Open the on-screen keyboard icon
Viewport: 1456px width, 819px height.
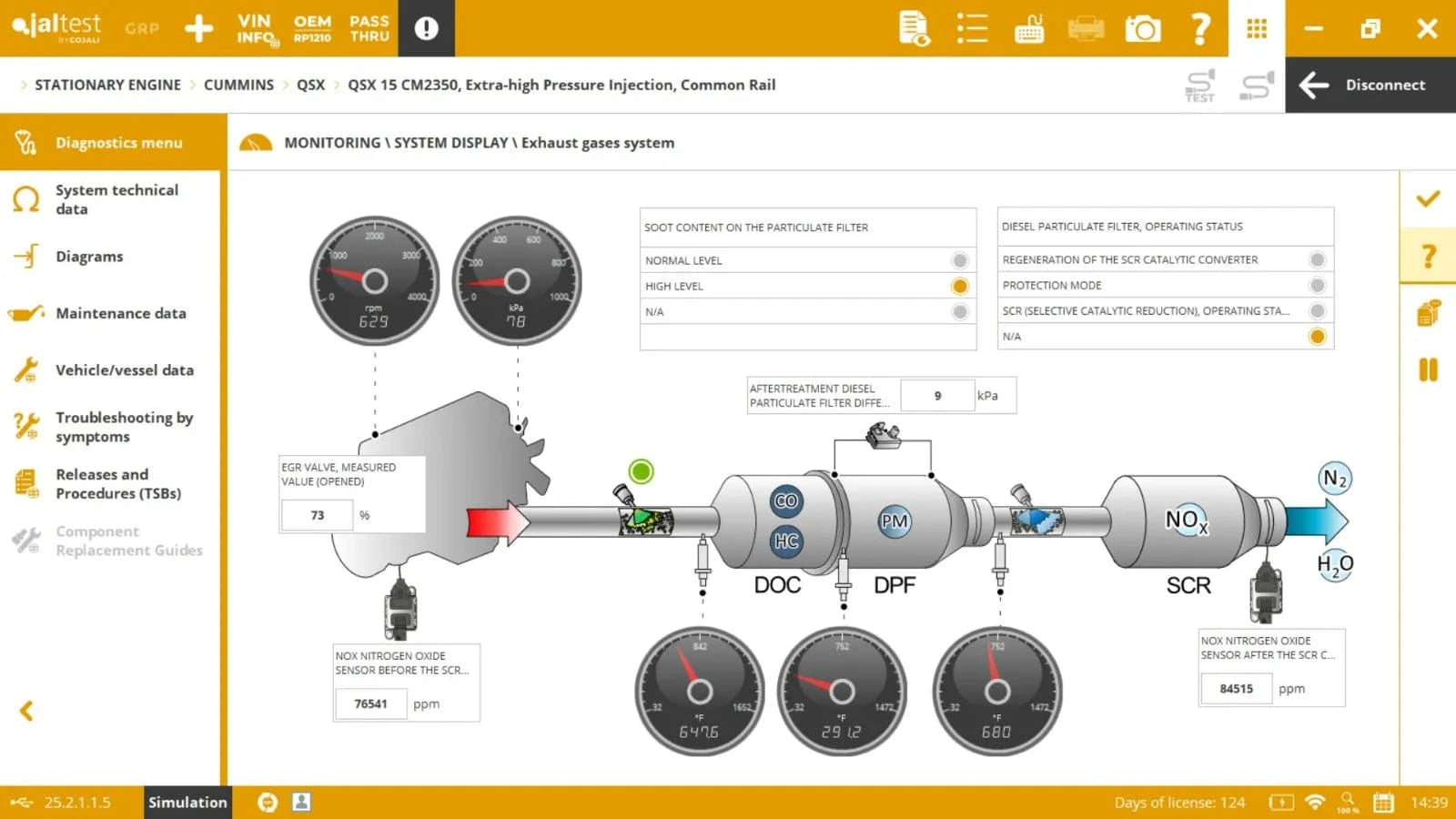[x=1028, y=28]
